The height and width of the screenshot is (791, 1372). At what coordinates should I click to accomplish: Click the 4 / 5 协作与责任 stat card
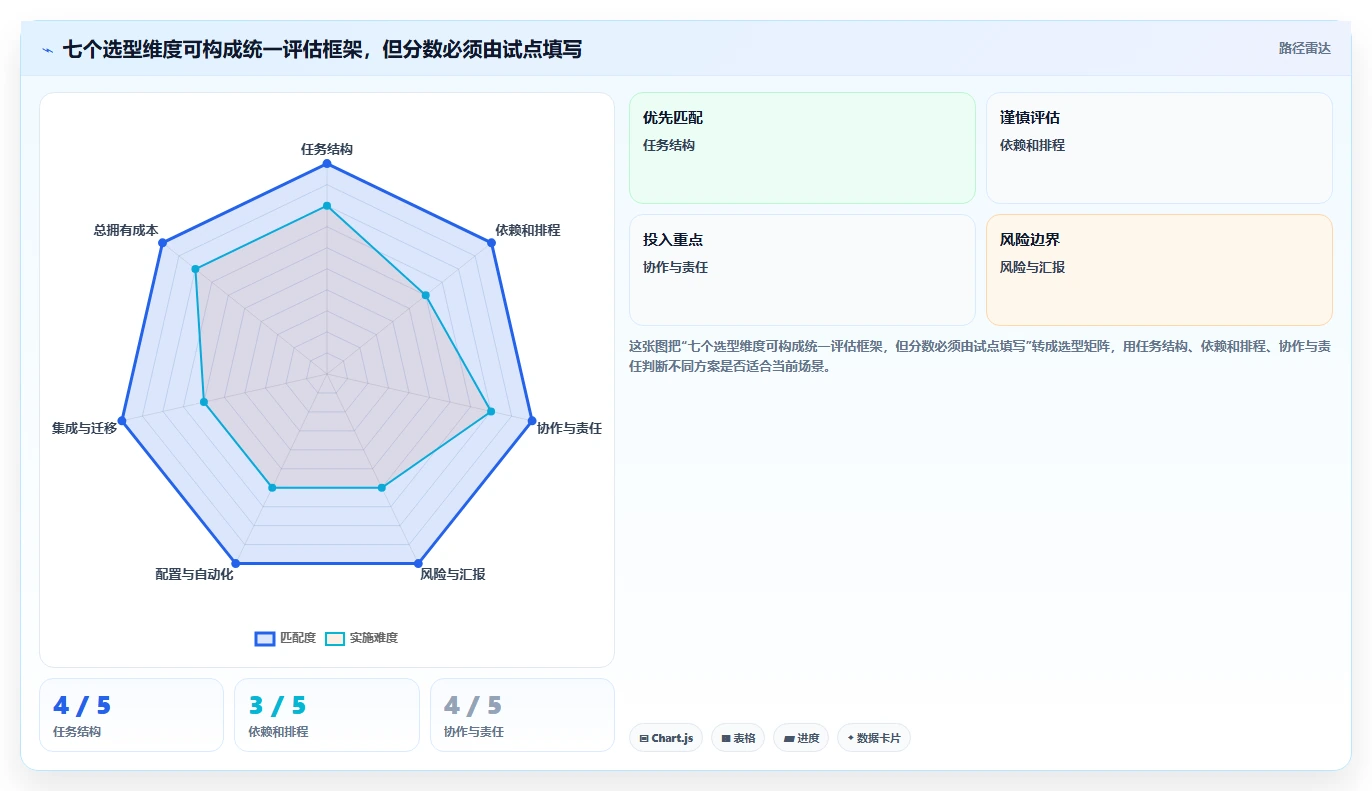coord(522,715)
